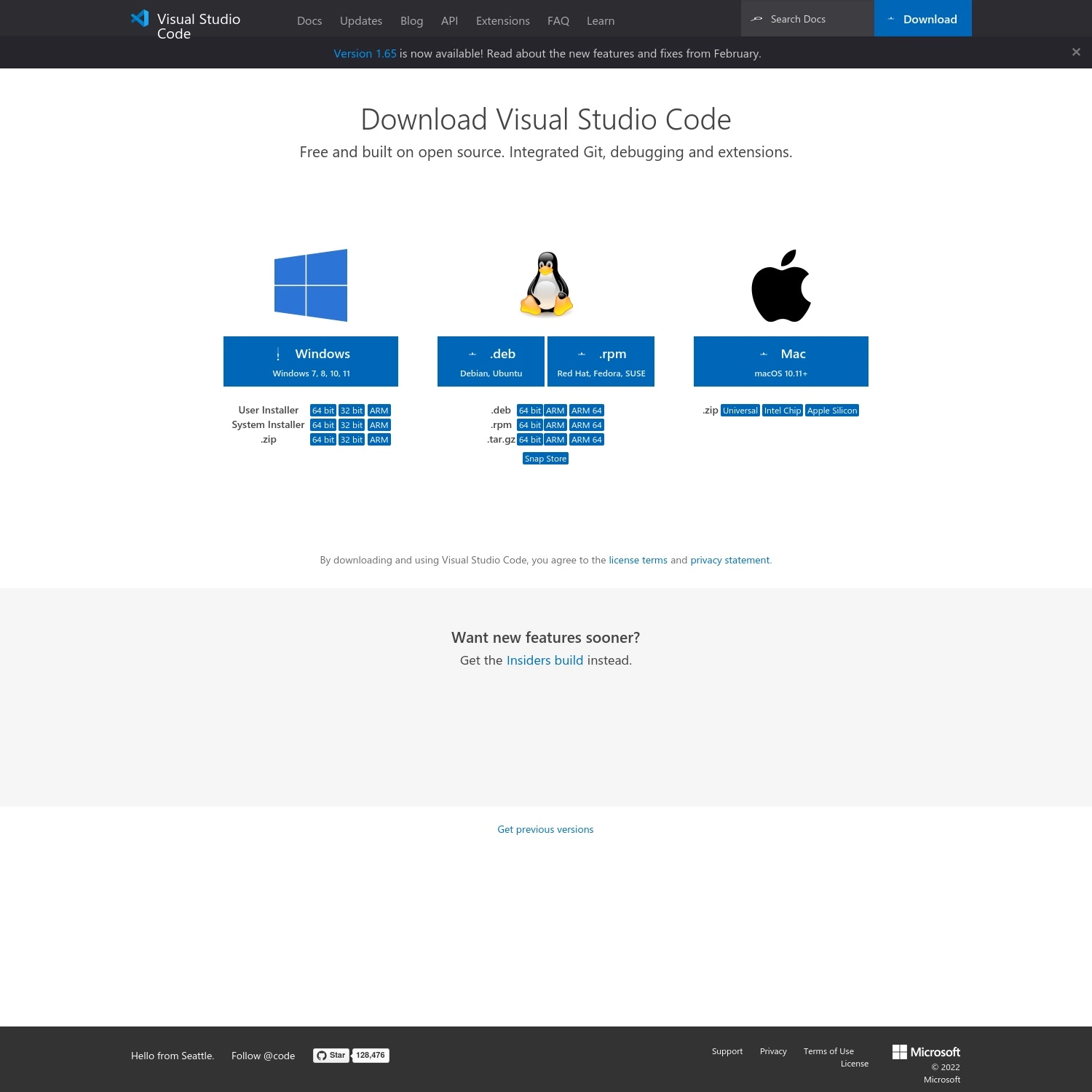Select Mac .zip Universal build
The height and width of the screenshot is (1092, 1092).
tap(740, 411)
